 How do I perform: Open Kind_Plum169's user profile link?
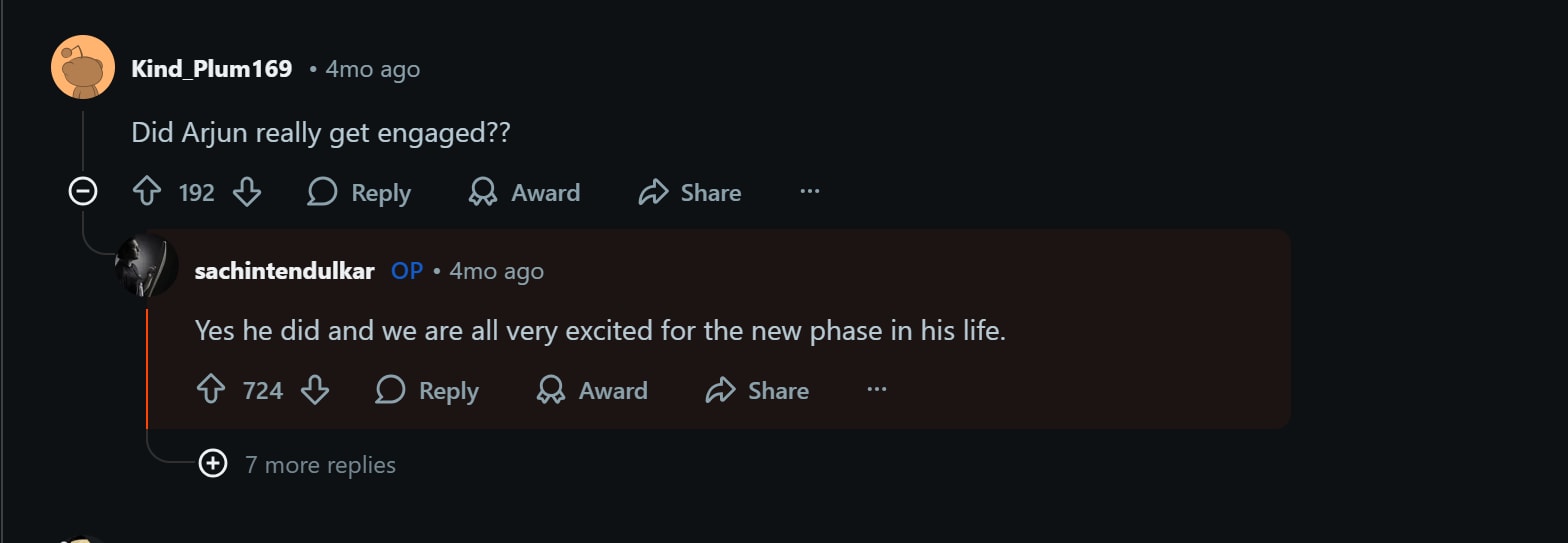click(x=212, y=69)
